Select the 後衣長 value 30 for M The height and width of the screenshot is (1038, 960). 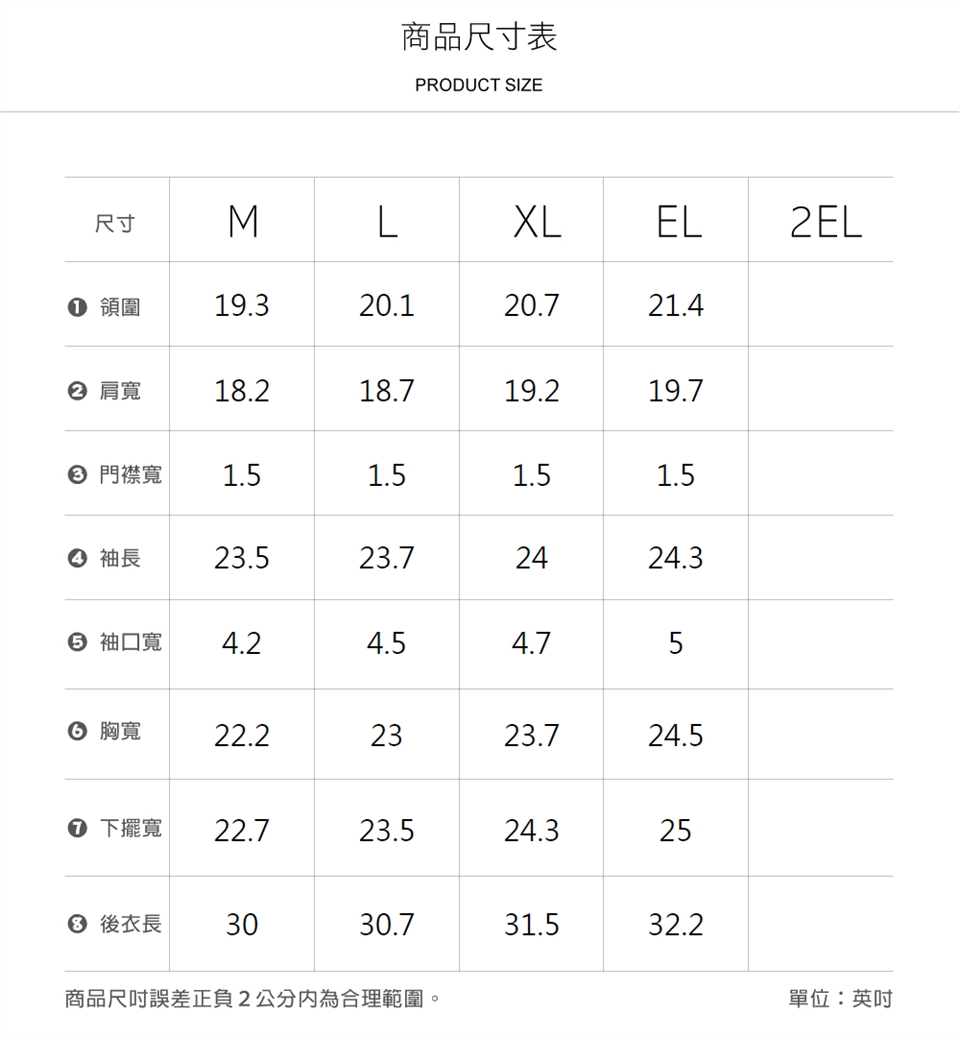coord(242,925)
